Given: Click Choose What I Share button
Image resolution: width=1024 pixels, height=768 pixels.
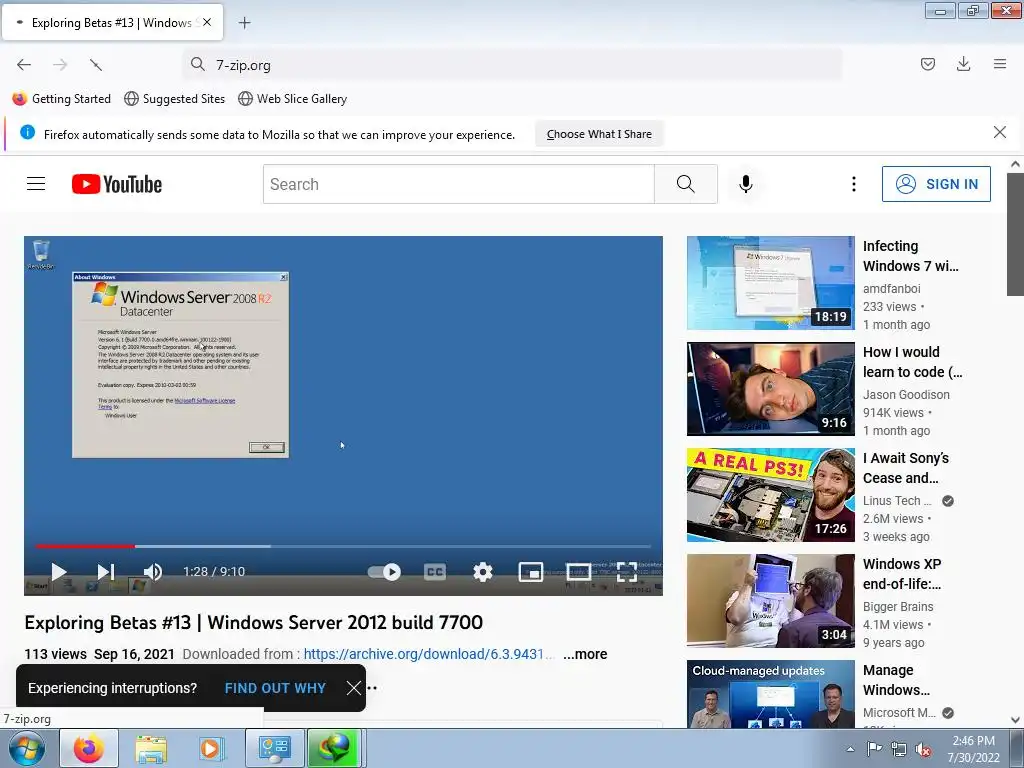Looking at the screenshot, I should pos(599,134).
